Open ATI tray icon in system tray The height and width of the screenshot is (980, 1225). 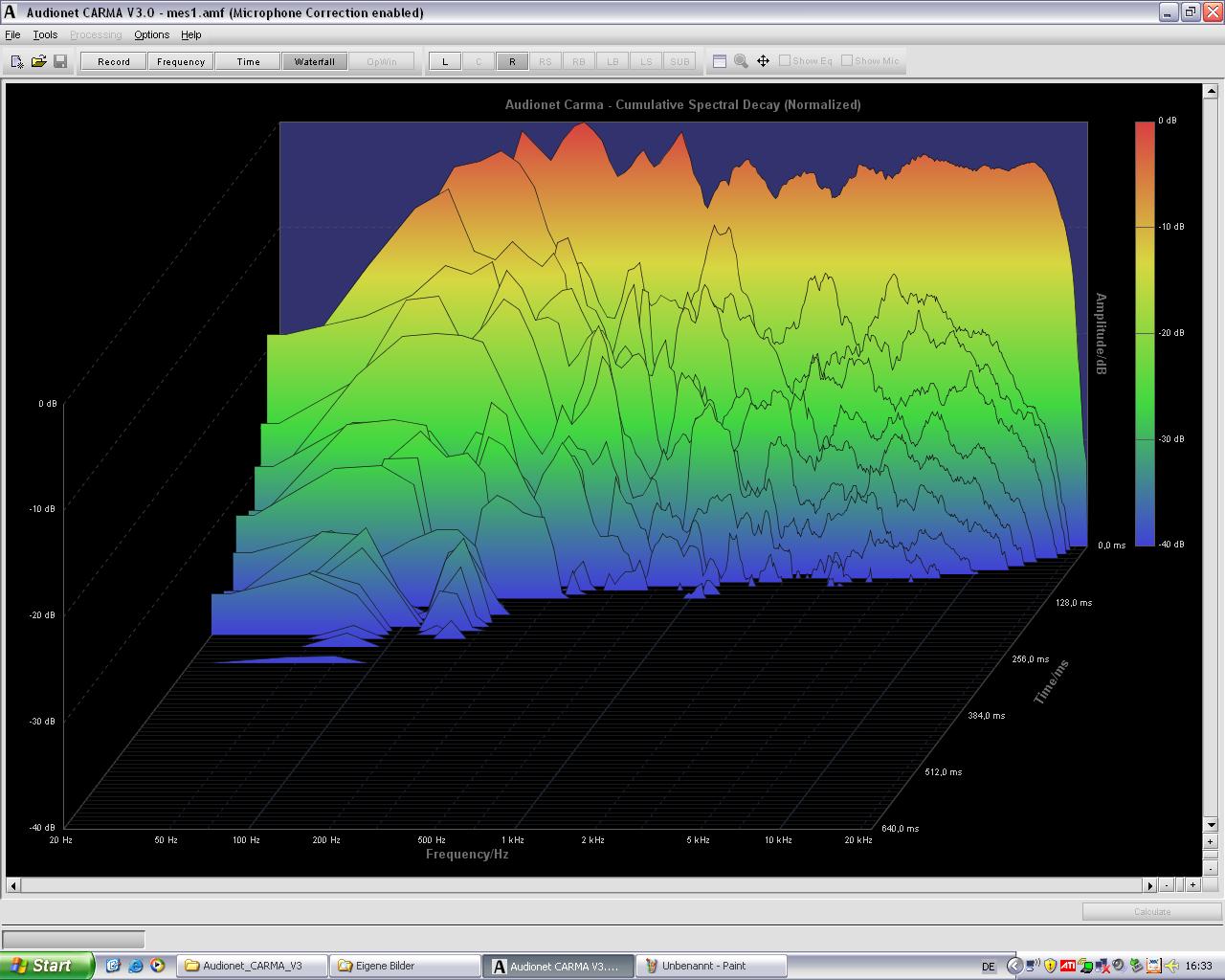pyautogui.click(x=1067, y=966)
